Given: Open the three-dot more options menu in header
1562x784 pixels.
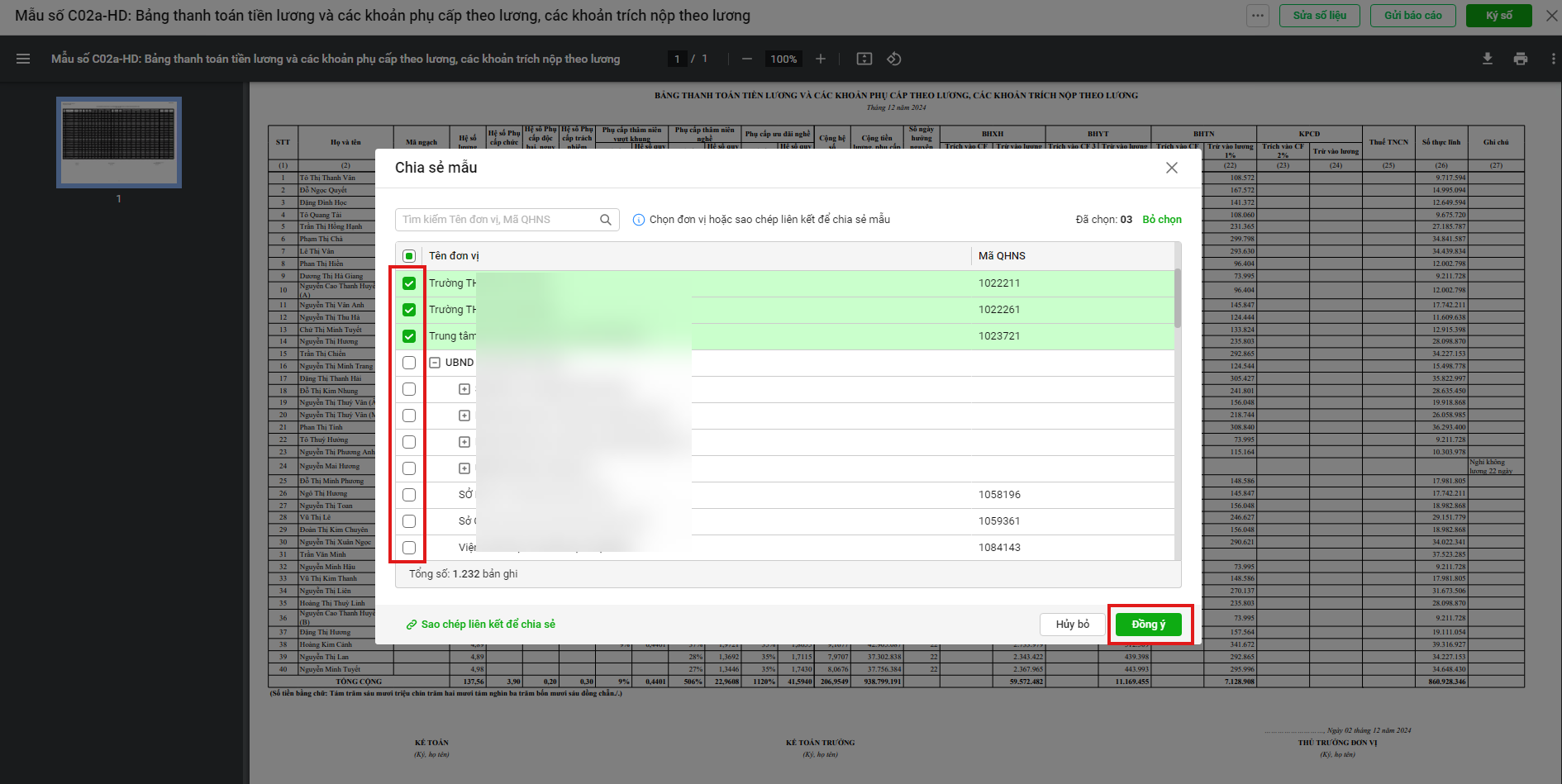Looking at the screenshot, I should pos(1258,16).
